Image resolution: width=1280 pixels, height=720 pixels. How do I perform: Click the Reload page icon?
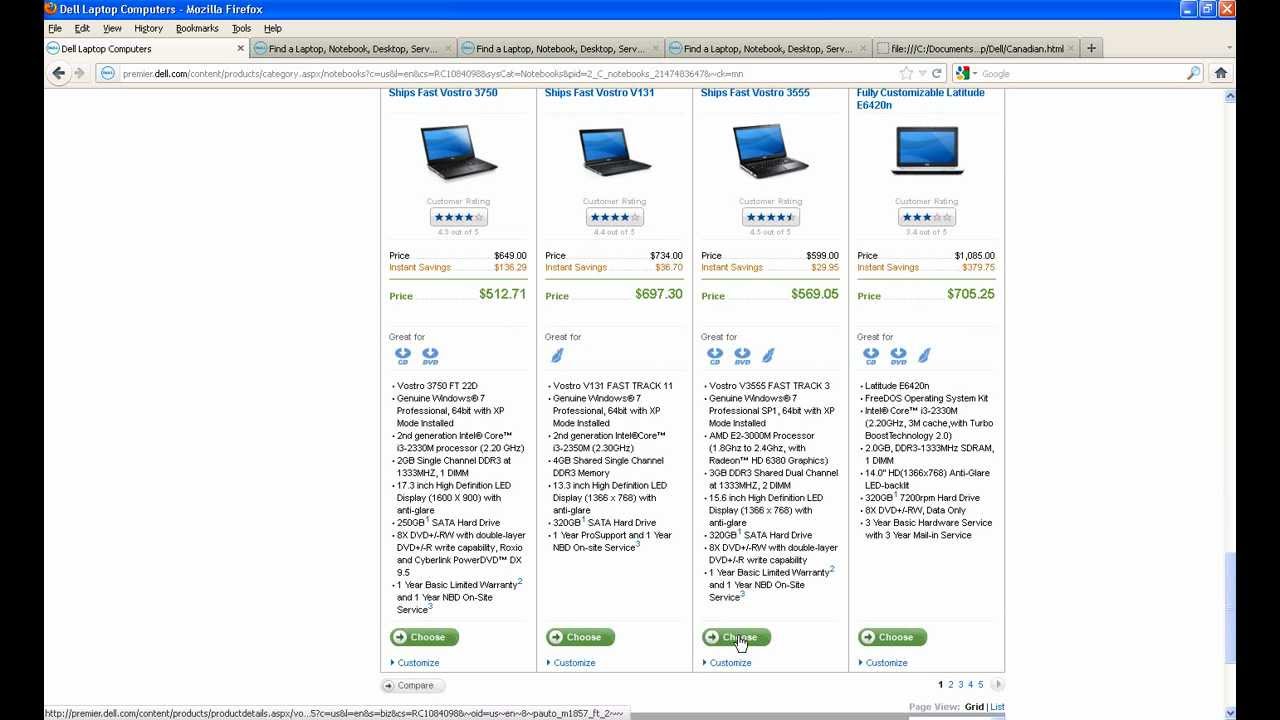click(937, 73)
